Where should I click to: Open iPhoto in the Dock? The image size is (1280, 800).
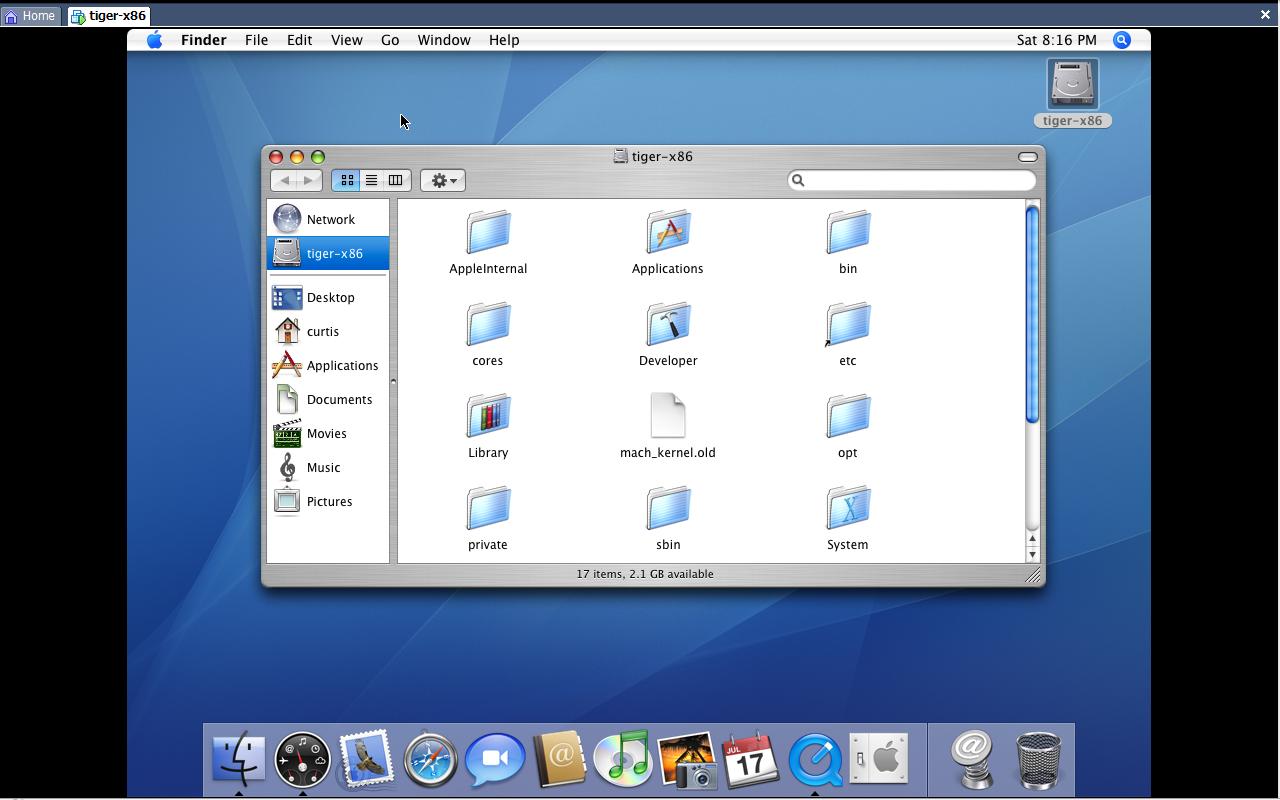687,760
